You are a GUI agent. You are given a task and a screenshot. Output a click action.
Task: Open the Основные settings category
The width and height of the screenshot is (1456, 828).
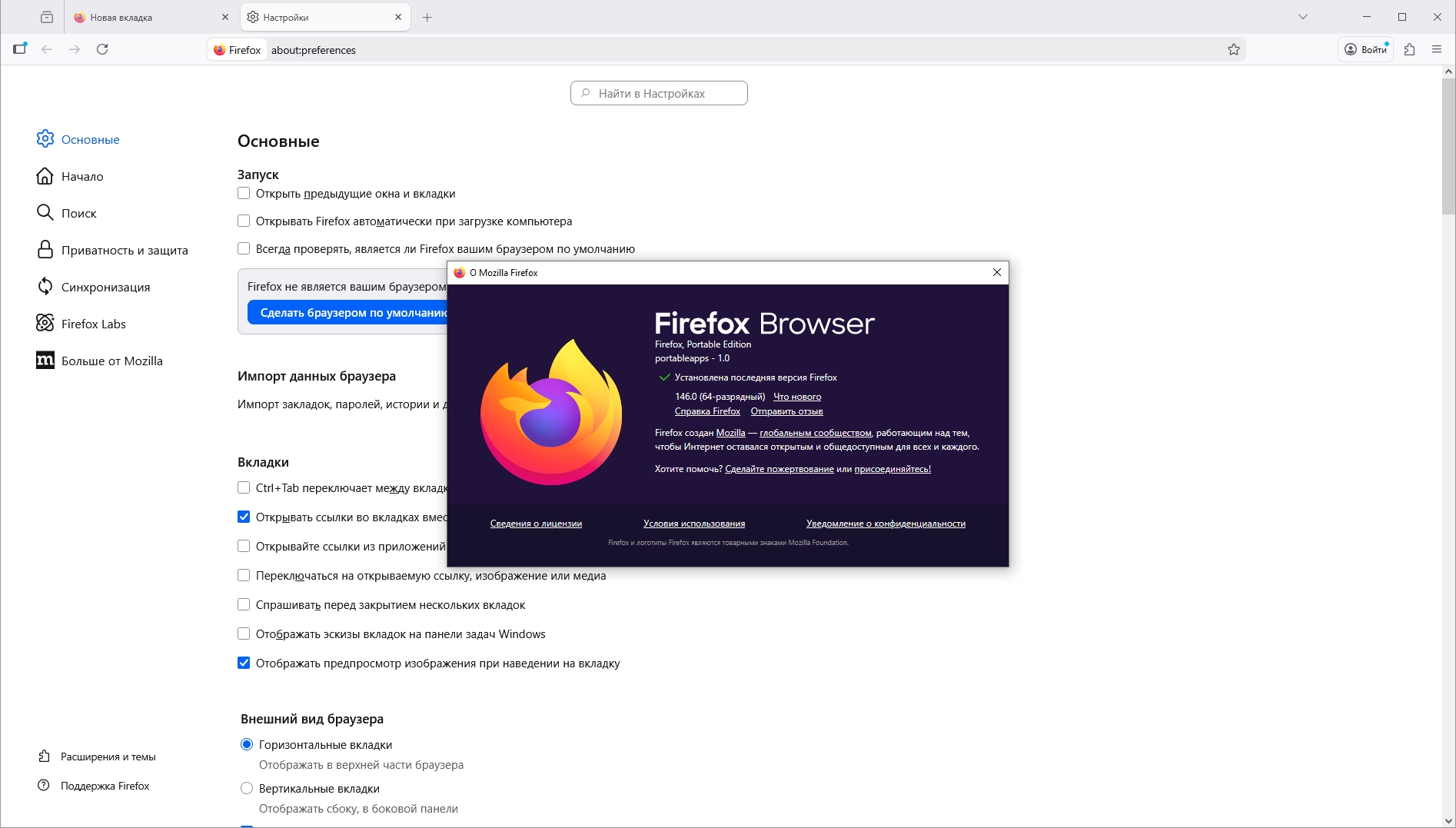pos(78,139)
